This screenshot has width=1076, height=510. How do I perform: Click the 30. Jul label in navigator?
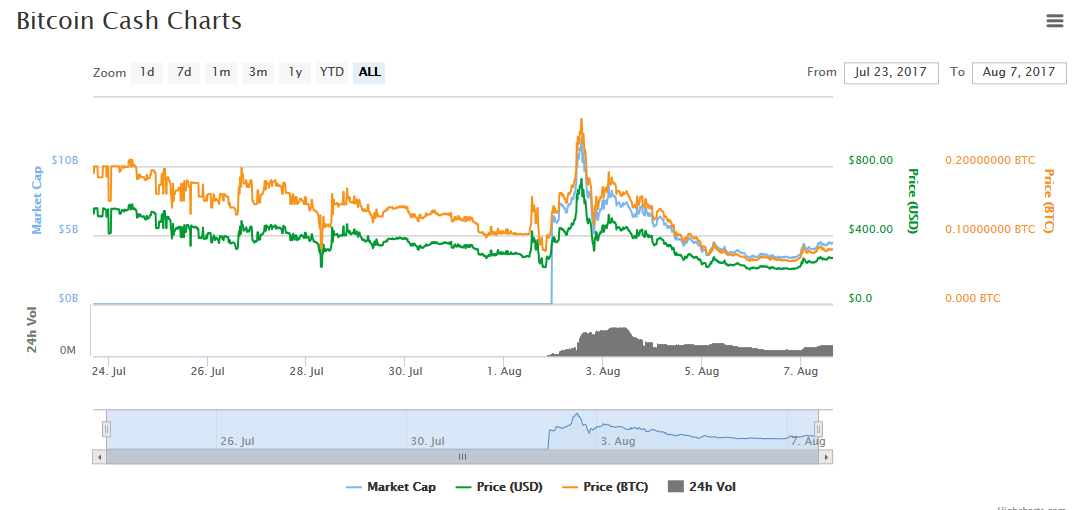click(x=428, y=441)
